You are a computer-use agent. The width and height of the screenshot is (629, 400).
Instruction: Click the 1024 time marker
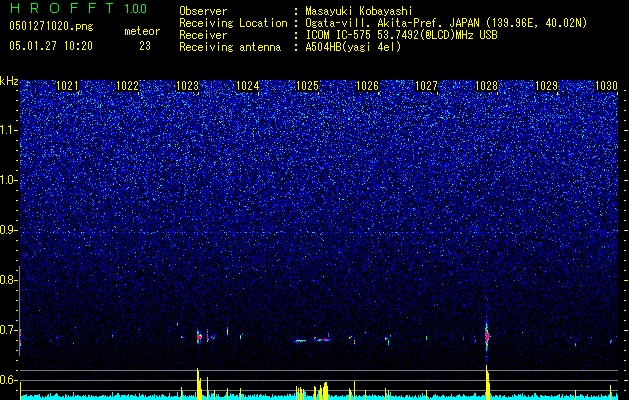pos(248,86)
